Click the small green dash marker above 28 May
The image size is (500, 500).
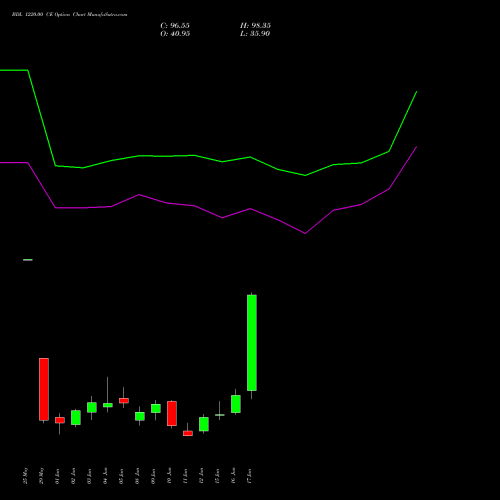pos(28,260)
